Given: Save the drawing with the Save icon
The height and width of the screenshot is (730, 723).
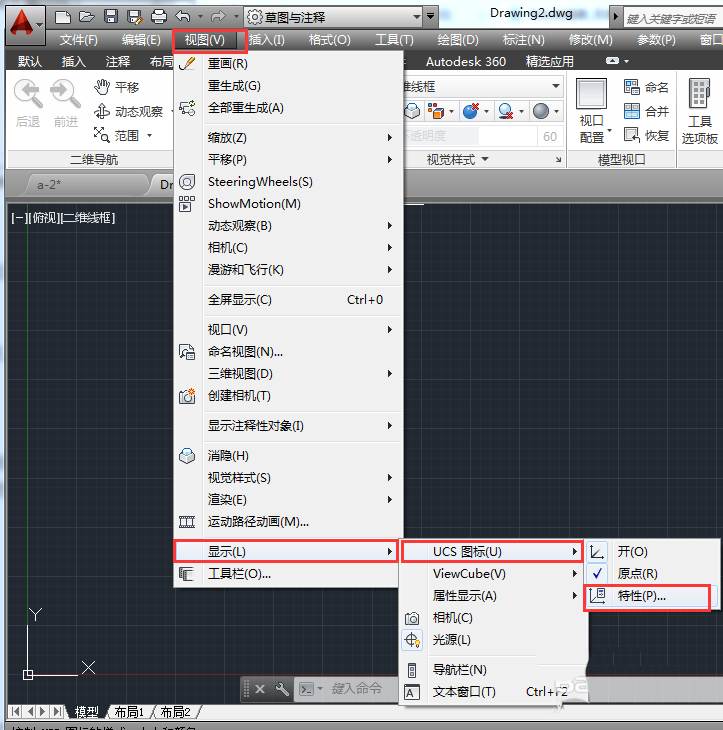Looking at the screenshot, I should pos(111,17).
